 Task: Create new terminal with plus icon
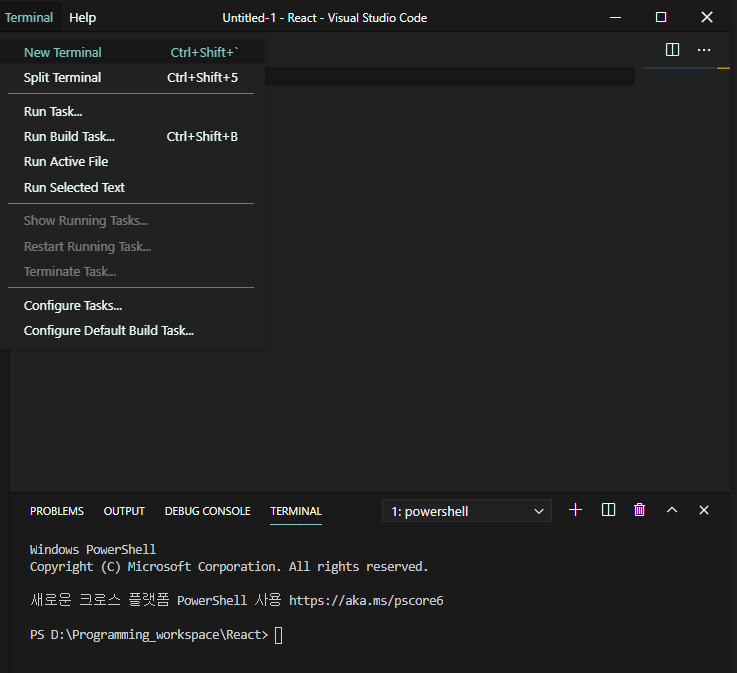[575, 510]
